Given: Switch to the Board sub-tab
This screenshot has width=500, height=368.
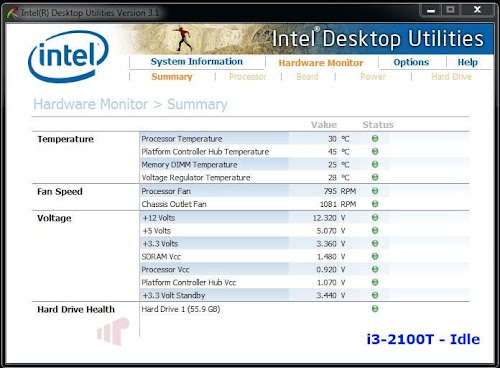Looking at the screenshot, I should 307,77.
